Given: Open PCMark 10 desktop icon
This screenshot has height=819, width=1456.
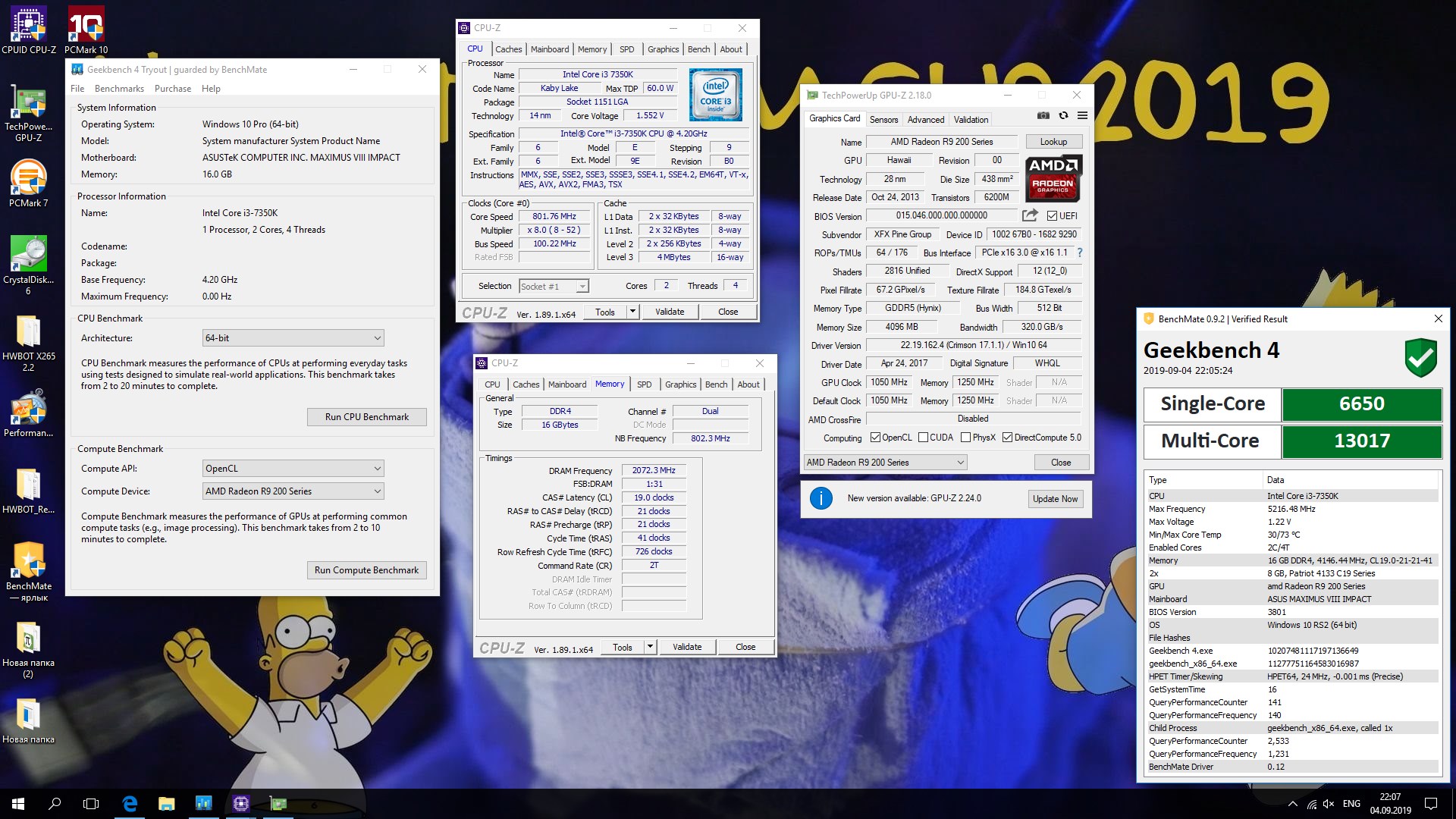Looking at the screenshot, I should coord(86,30).
